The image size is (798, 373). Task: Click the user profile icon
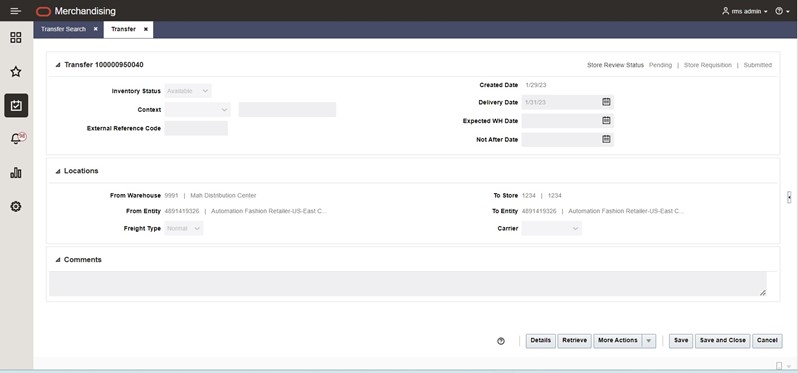(725, 11)
